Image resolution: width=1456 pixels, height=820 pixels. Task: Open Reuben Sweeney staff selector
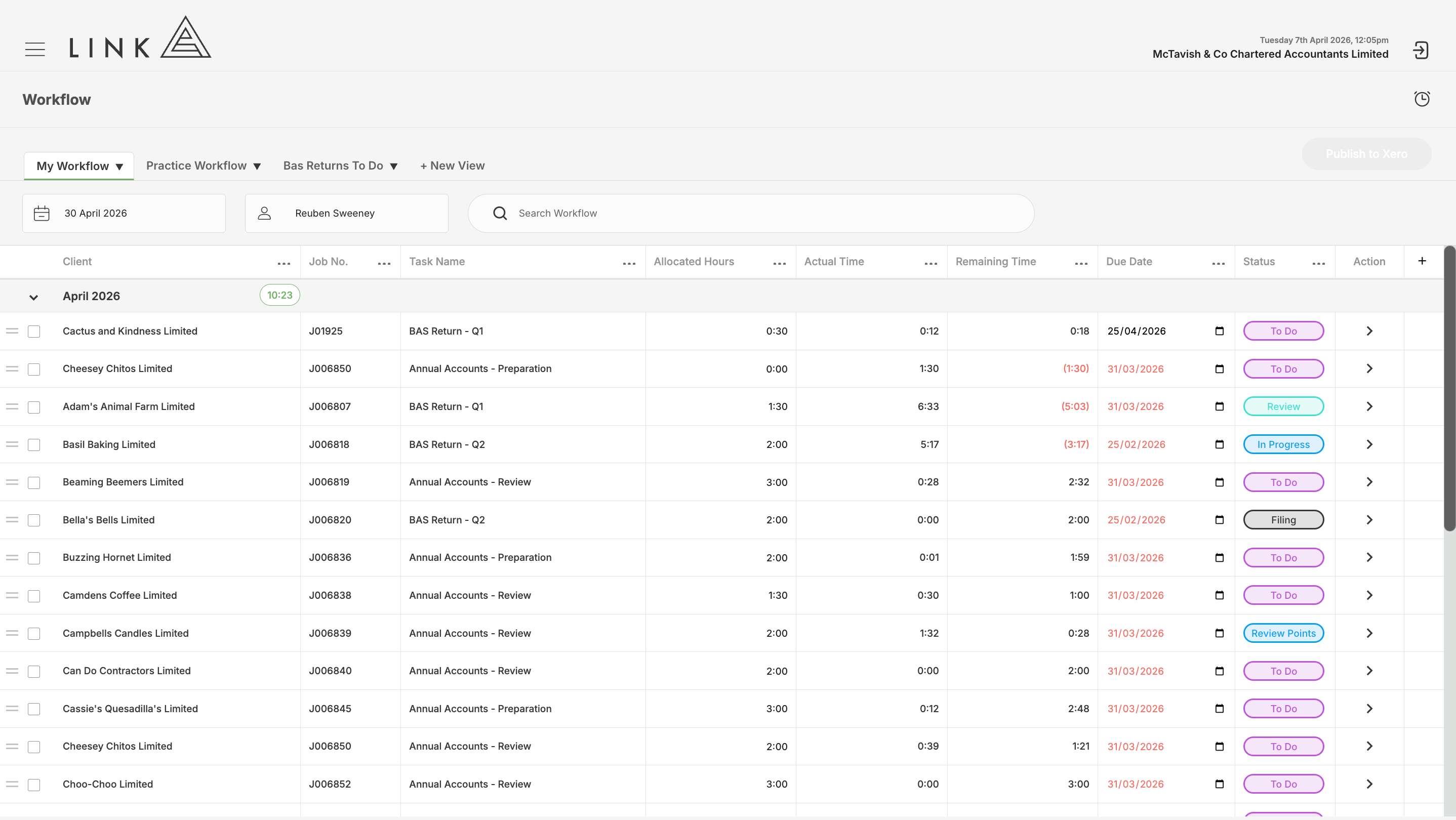[346, 213]
